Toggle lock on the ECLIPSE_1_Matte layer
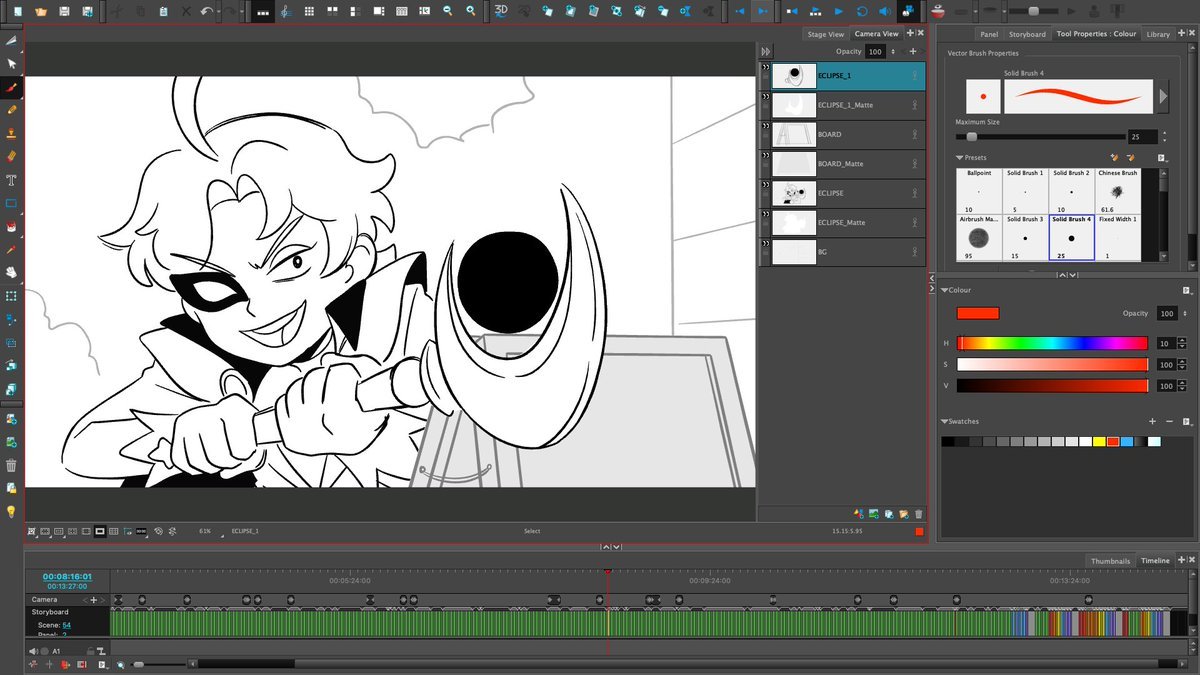This screenshot has width=1200, height=675. click(914, 105)
